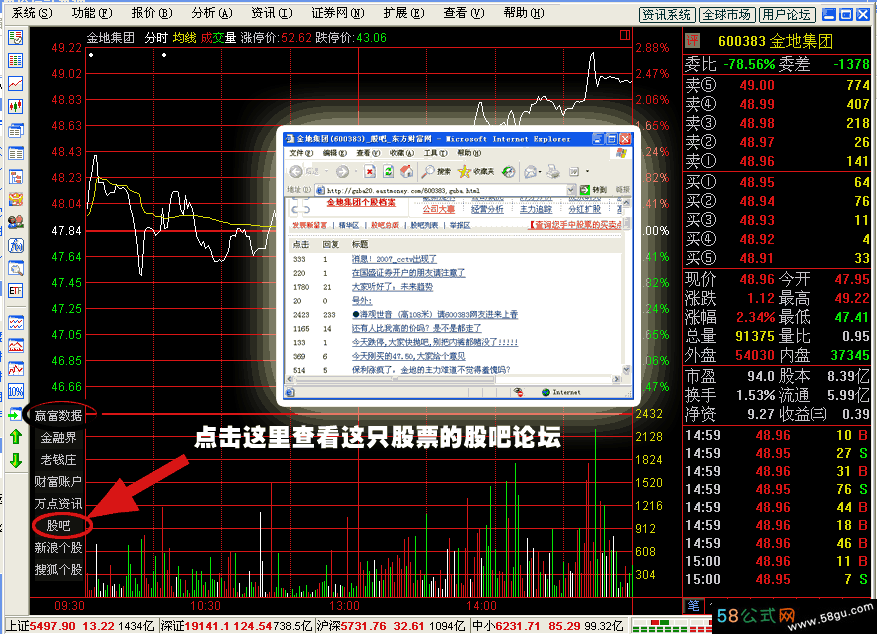Open IE Mail button dropdown arrow
Image resolution: width=877 pixels, height=634 pixels.
pyautogui.click(x=540, y=172)
